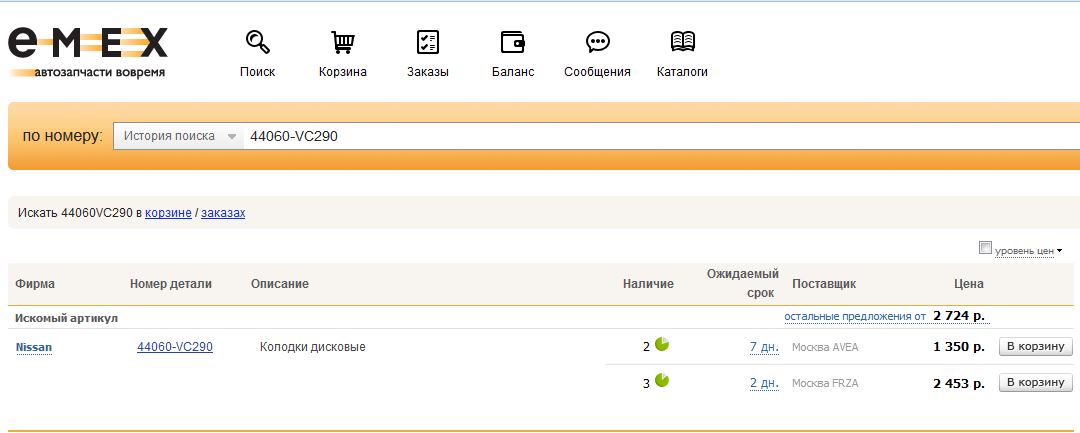The image size is (1080, 433).
Task: Click the 7 дн. delivery term
Action: point(764,347)
